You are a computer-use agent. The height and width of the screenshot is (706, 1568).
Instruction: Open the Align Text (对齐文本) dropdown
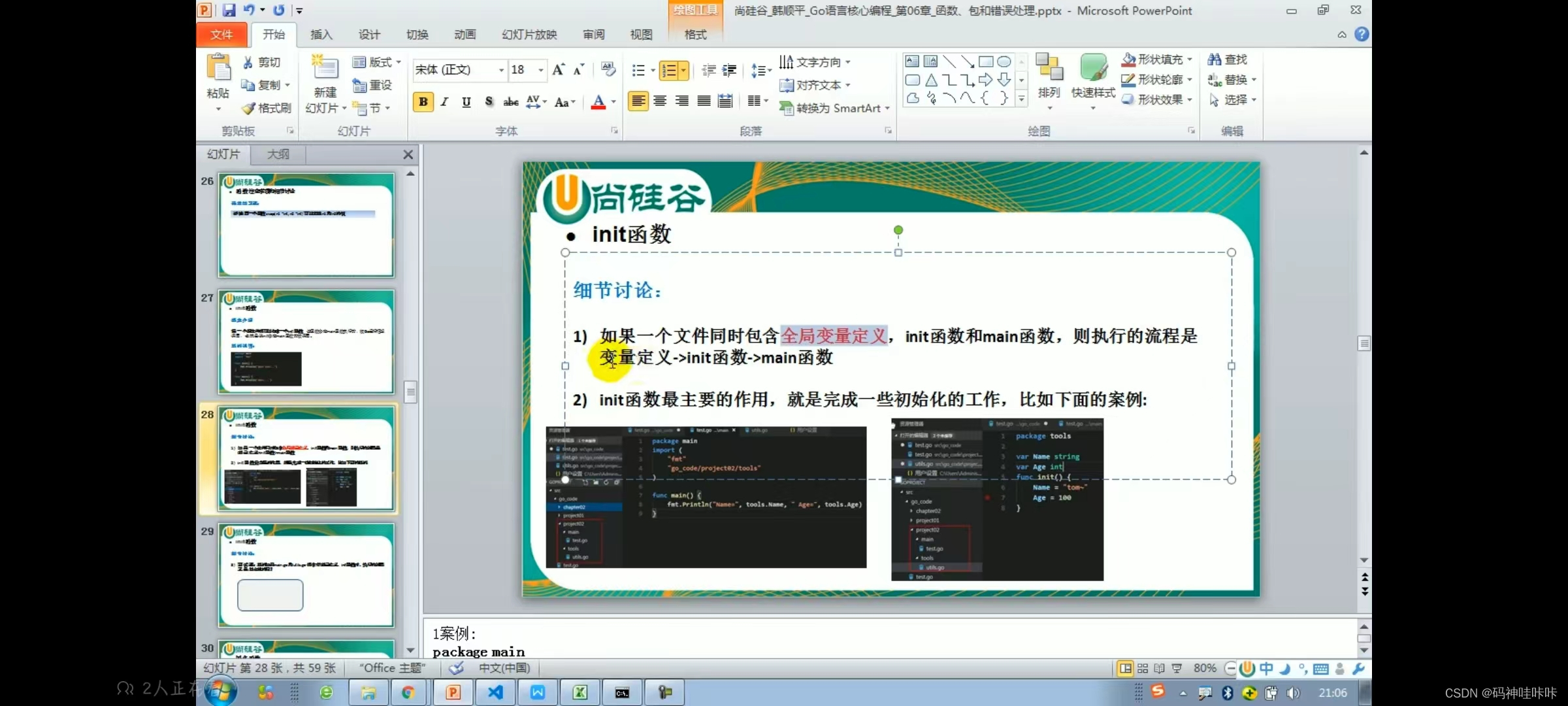click(x=815, y=85)
